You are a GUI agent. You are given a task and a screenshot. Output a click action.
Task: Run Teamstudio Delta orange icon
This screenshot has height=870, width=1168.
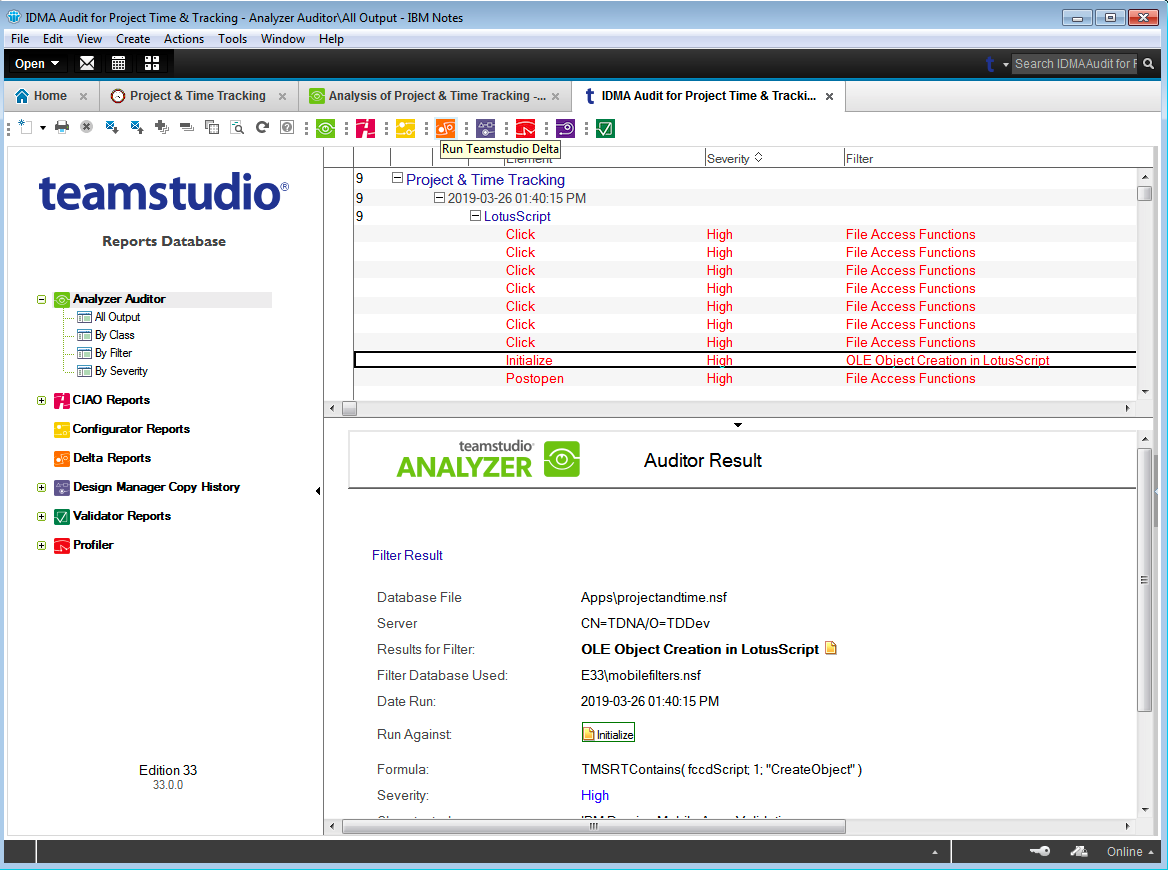tap(445, 129)
